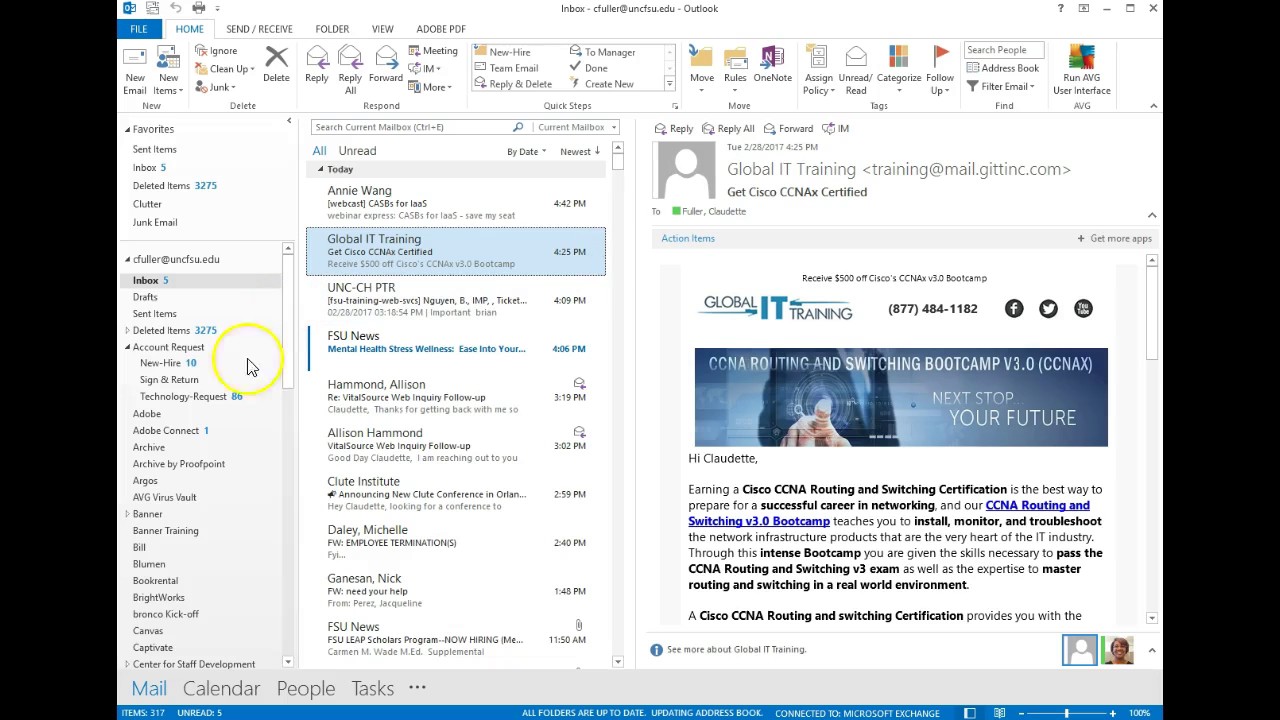Click the New Email icon in ribbon

coord(135,58)
